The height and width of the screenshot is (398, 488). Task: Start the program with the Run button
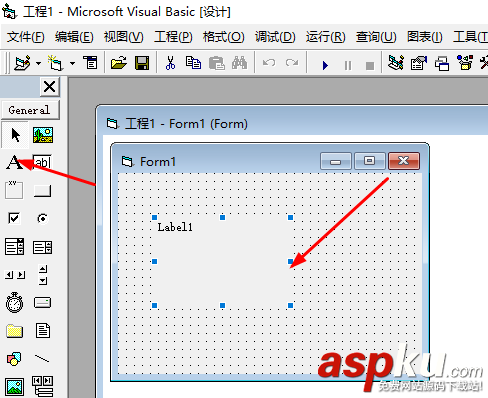point(325,65)
